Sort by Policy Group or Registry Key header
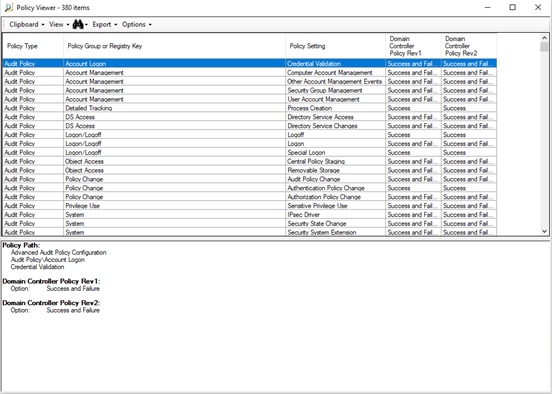The width and height of the screenshot is (552, 394). [x=175, y=46]
